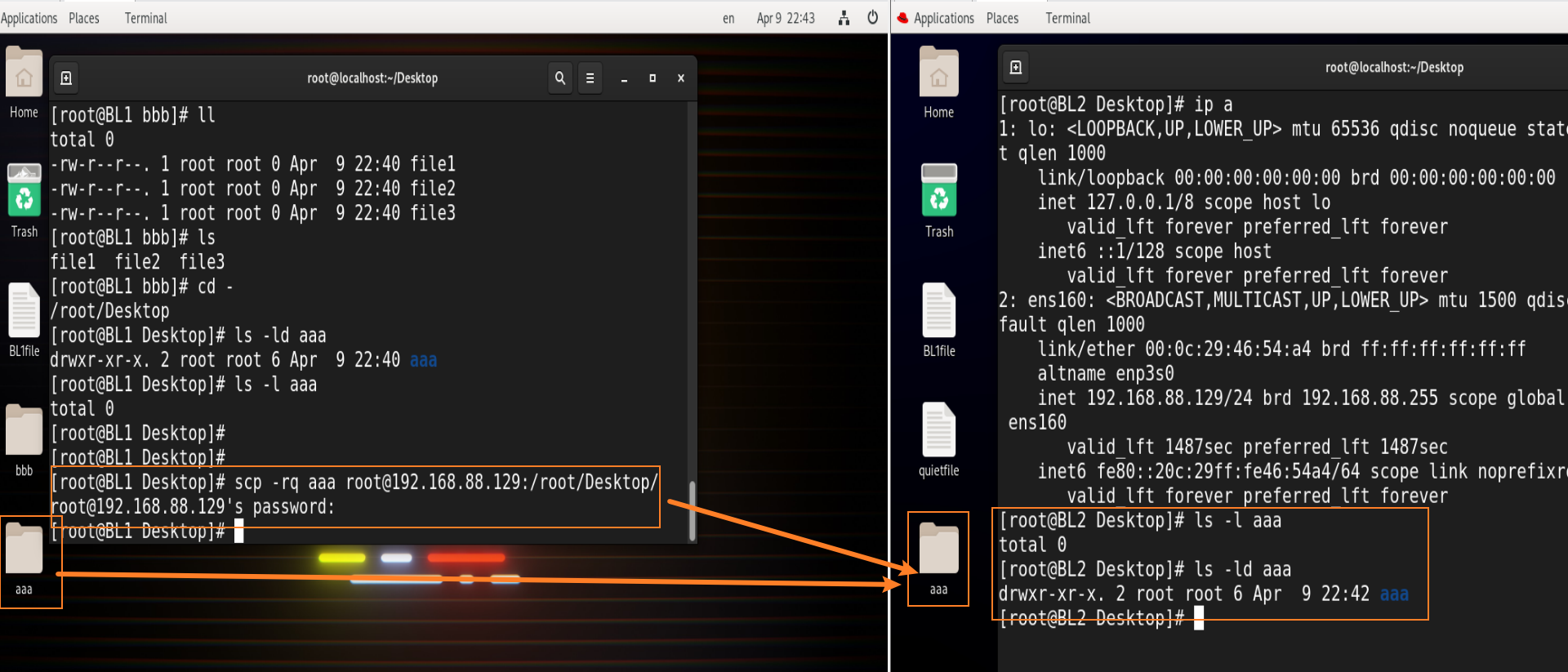Image resolution: width=1568 pixels, height=672 pixels.
Task: Click '/root/Desktop' output in left terminal
Action: (110, 311)
